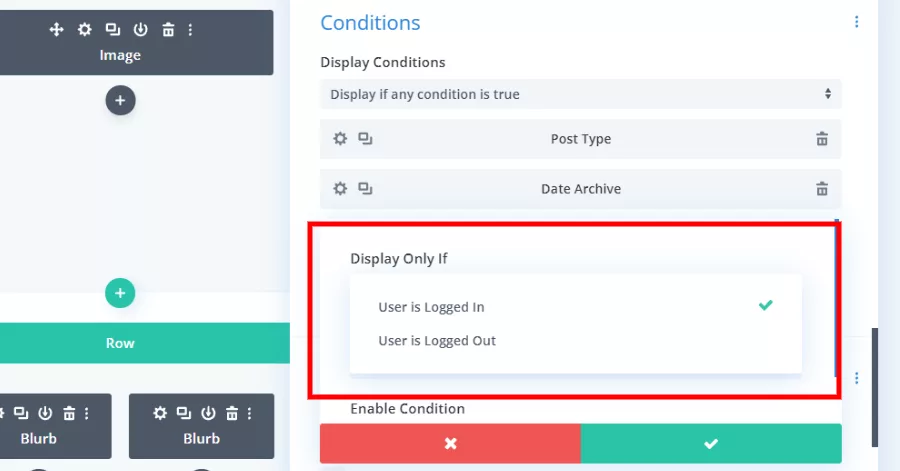
Task: Delete the Image module with trash icon
Action: (168, 29)
